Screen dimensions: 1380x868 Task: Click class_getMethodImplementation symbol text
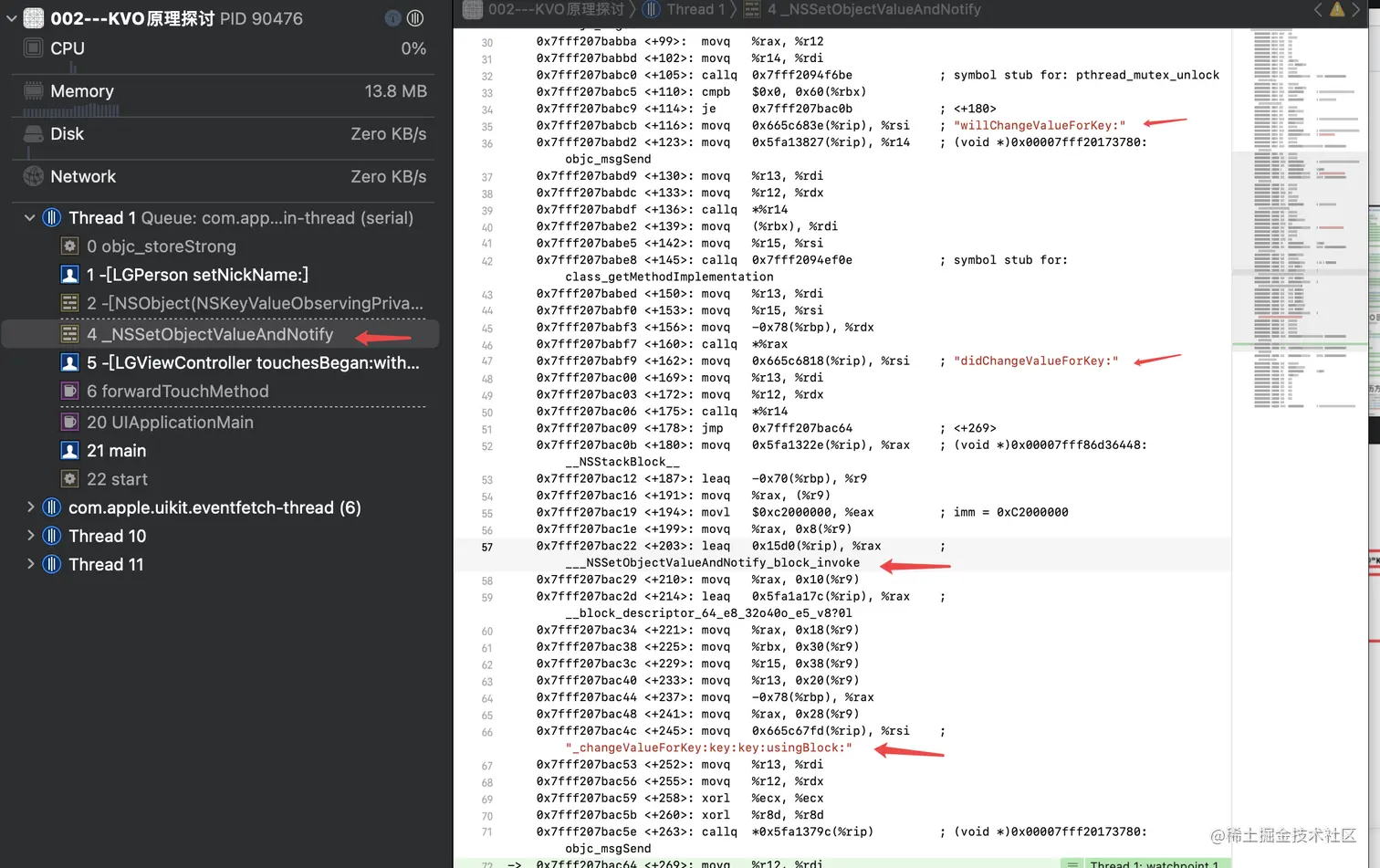(x=669, y=277)
